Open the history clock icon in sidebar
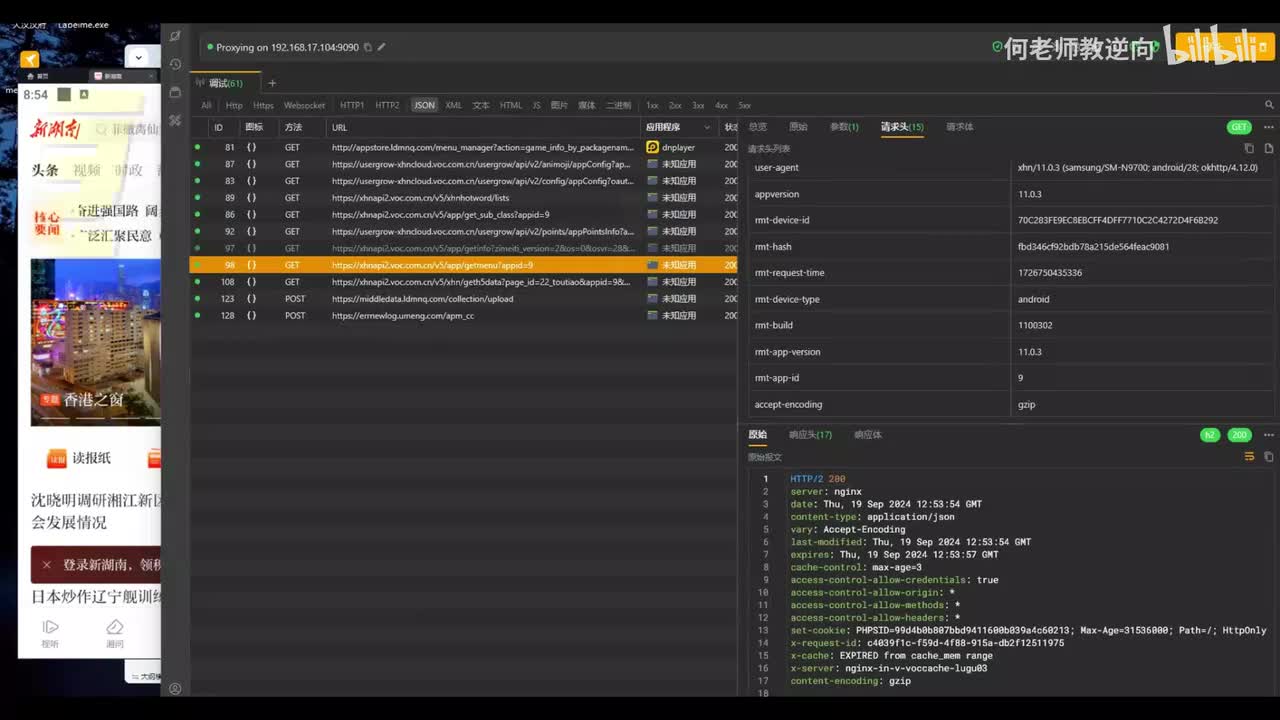The width and height of the screenshot is (1280, 720). pos(175,64)
